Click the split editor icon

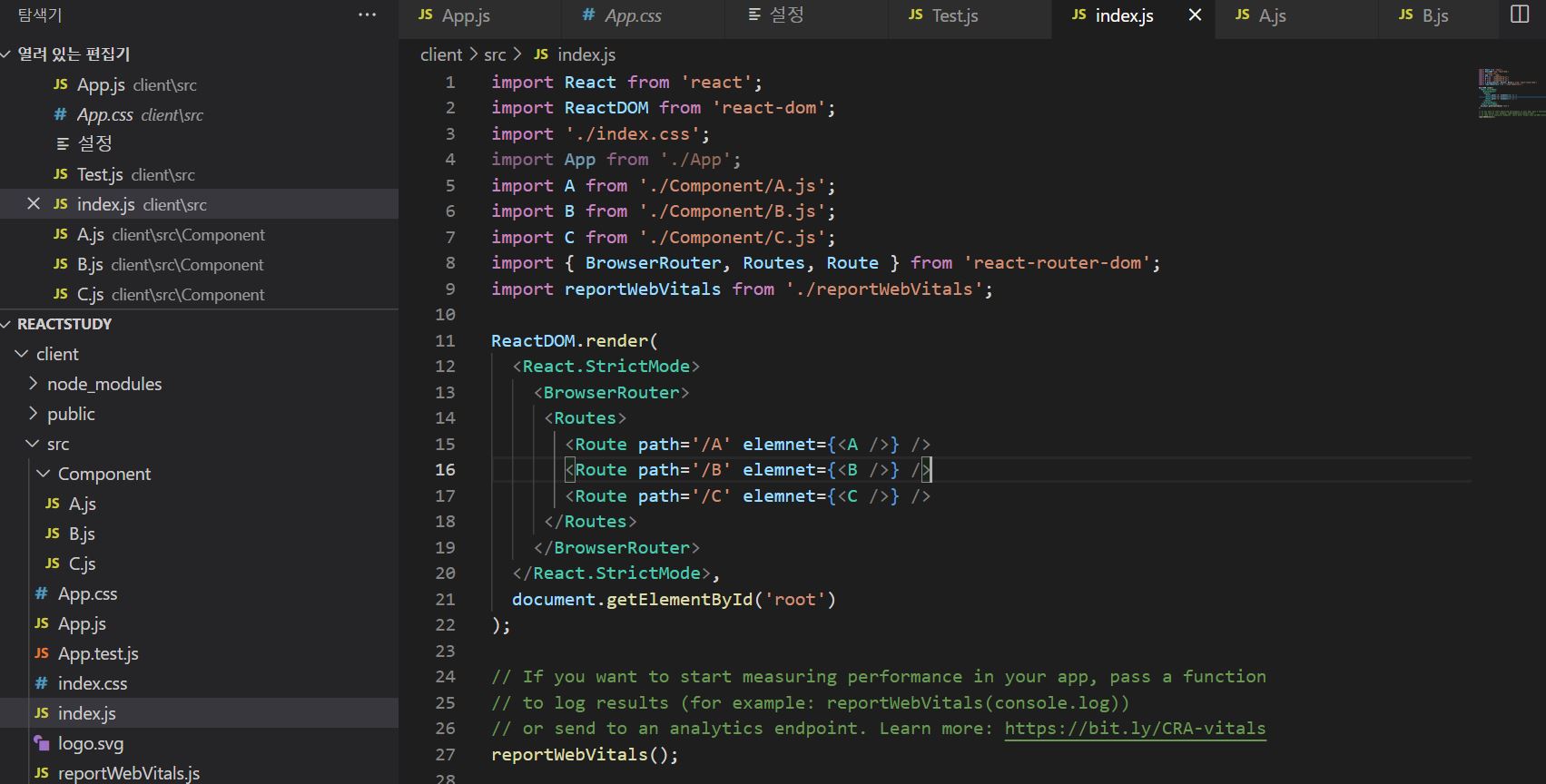[x=1519, y=15]
